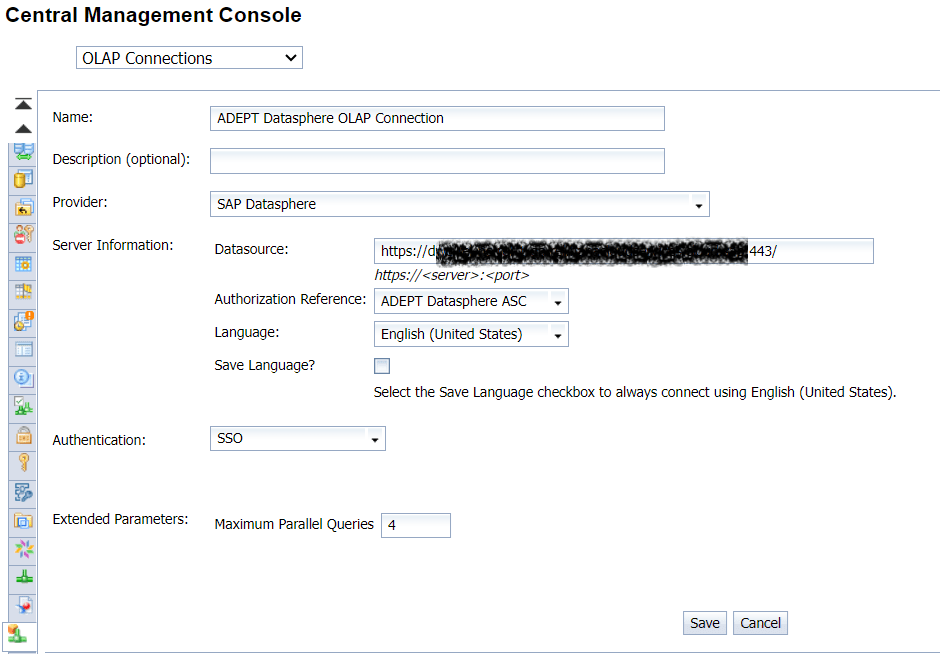The width and height of the screenshot is (940, 654).
Task: Click the Cancel button
Action: 760,623
